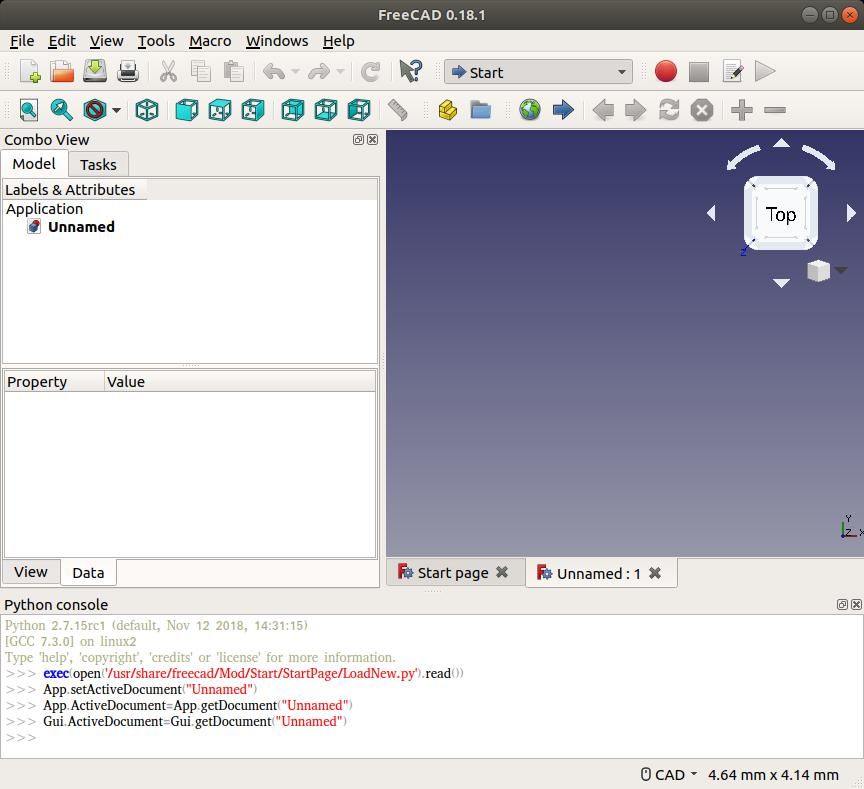Close the Unnamed : 1 document tab
Screen dimensions: 864x789
click(x=655, y=573)
